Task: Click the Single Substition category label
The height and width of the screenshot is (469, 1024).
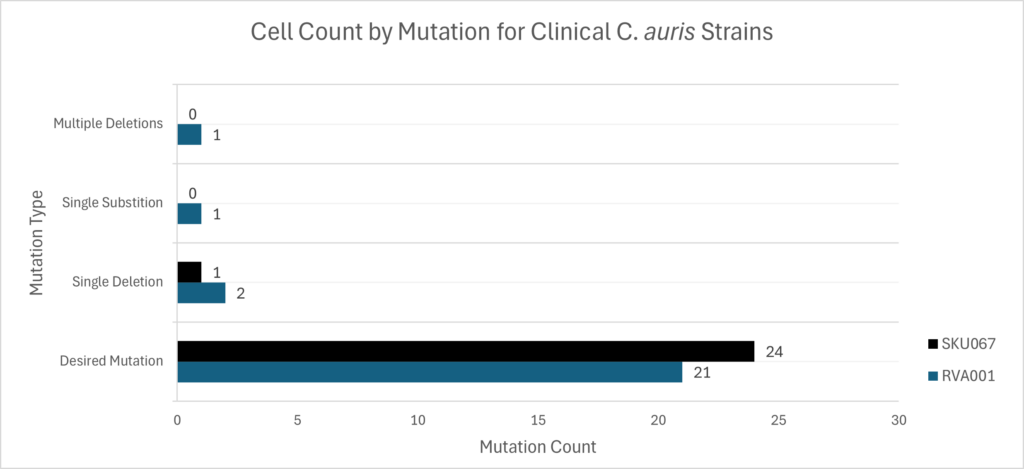Action: pos(112,203)
